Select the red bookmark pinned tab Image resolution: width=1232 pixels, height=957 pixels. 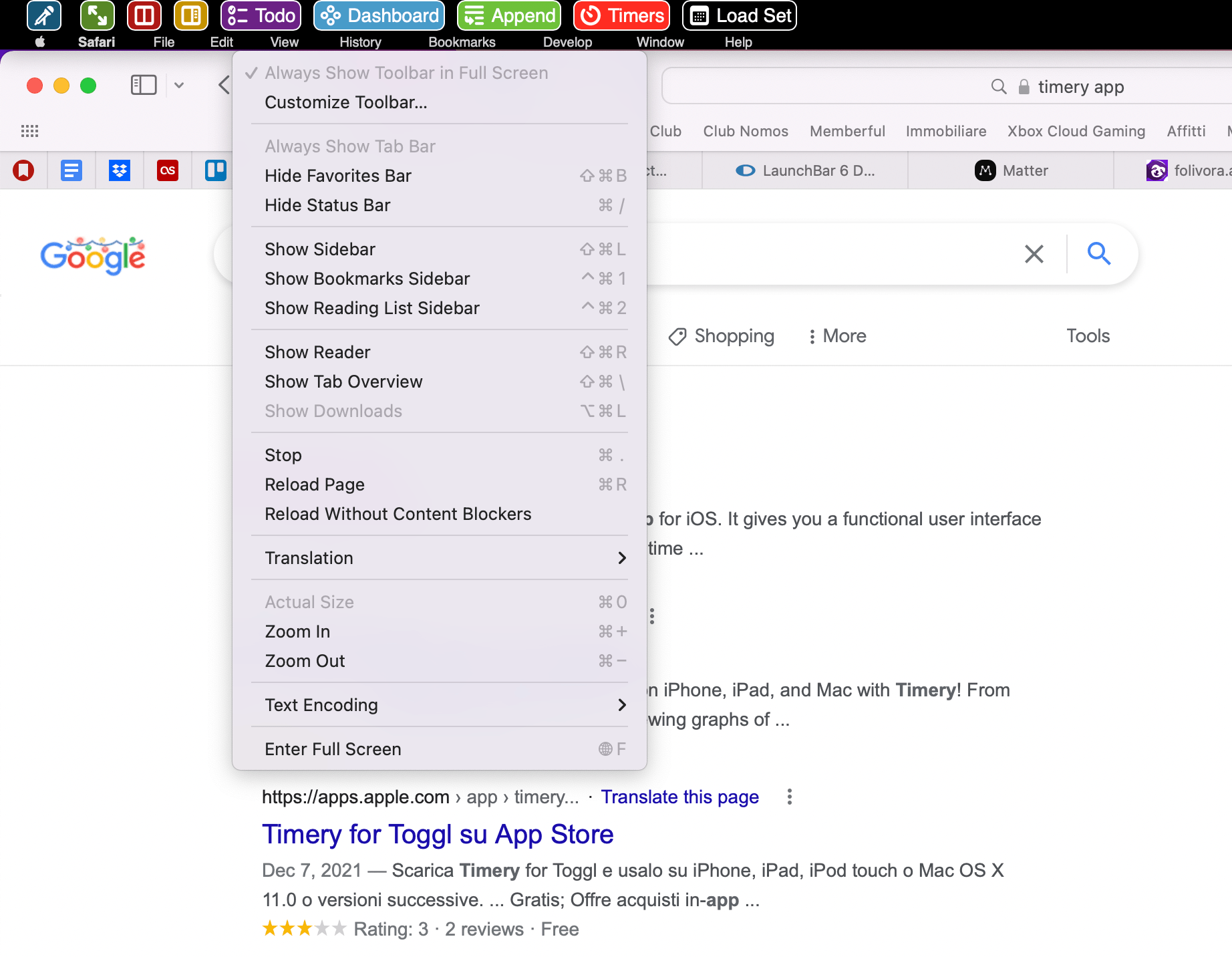tap(23, 170)
